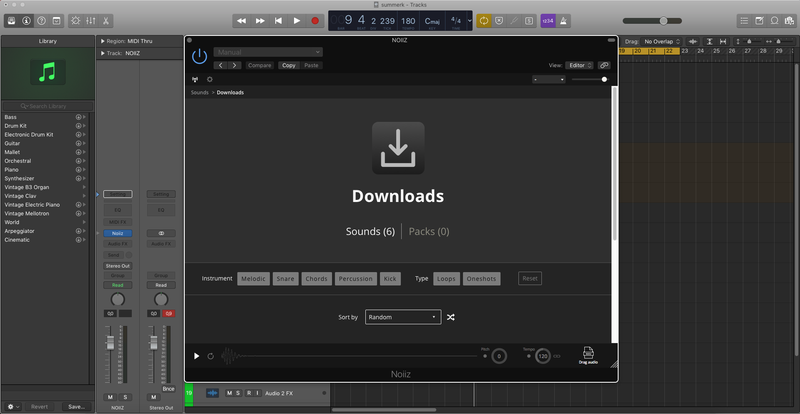
Task: Toggle the Melodic instrument filter
Action: coord(253,279)
